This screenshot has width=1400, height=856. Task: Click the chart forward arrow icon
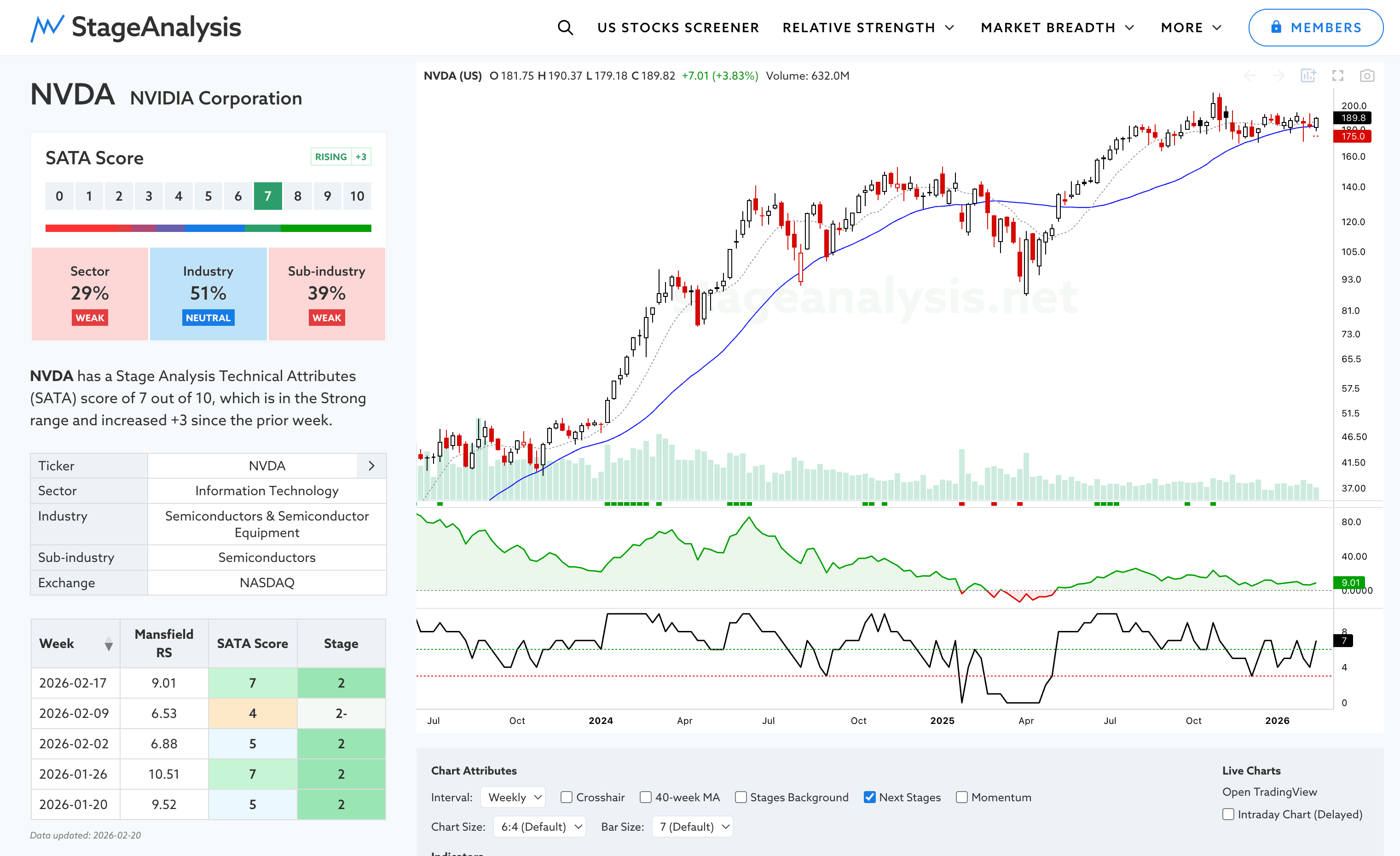1279,75
